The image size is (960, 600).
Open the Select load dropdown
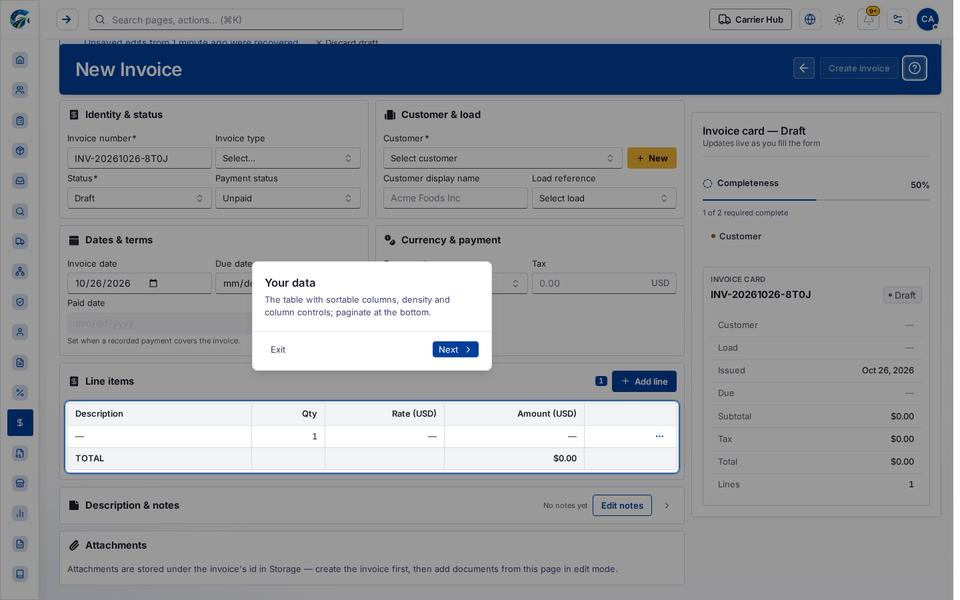(x=604, y=198)
